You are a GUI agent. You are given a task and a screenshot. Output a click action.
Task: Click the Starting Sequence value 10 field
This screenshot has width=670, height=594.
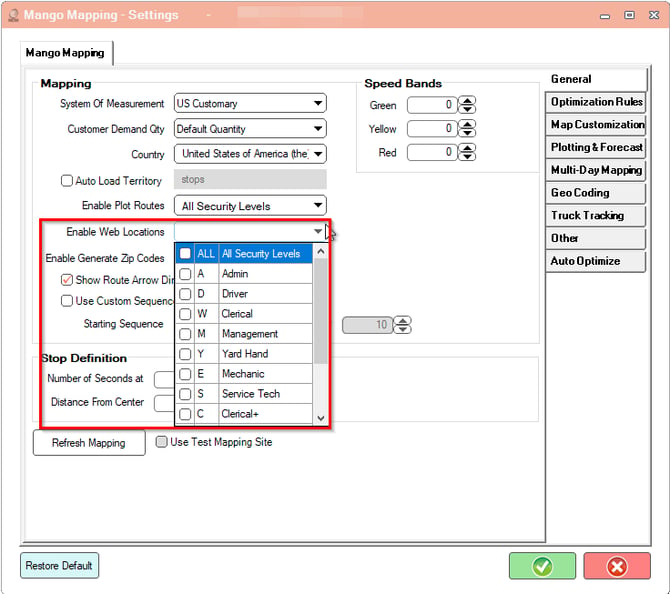coord(367,325)
